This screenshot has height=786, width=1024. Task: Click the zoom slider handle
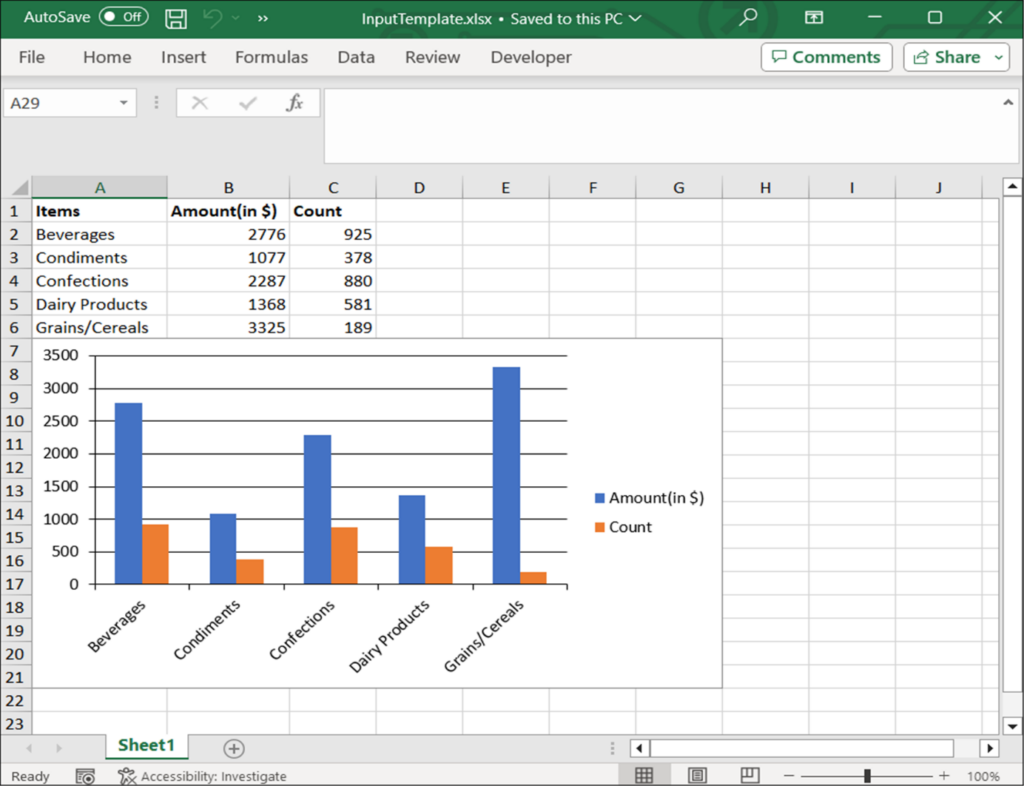[x=867, y=776]
